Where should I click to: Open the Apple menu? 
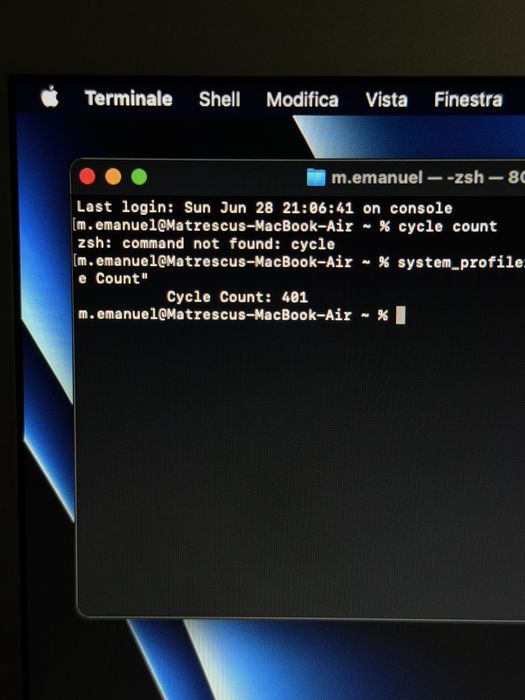pos(50,96)
